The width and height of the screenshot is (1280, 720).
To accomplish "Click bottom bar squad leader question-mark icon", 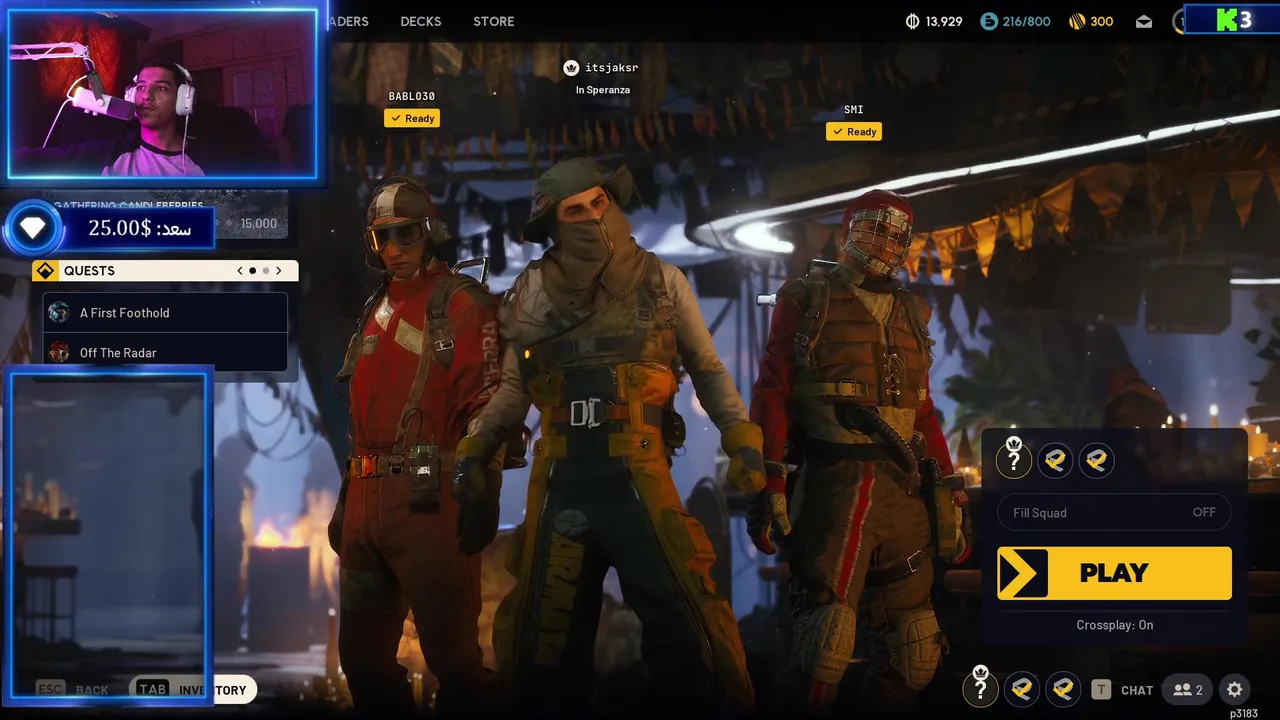I will [x=981, y=688].
